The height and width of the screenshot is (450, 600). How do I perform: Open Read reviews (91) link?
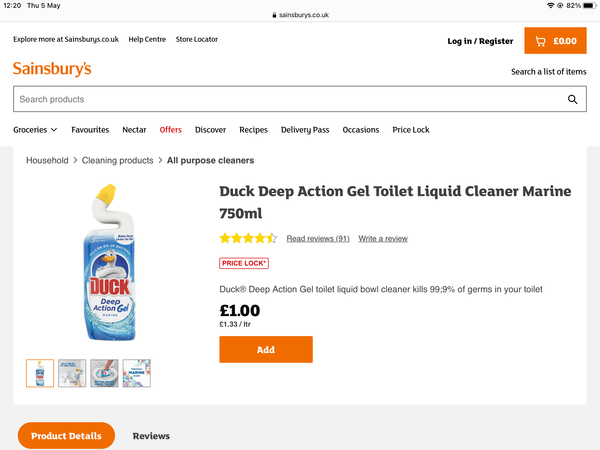318,239
